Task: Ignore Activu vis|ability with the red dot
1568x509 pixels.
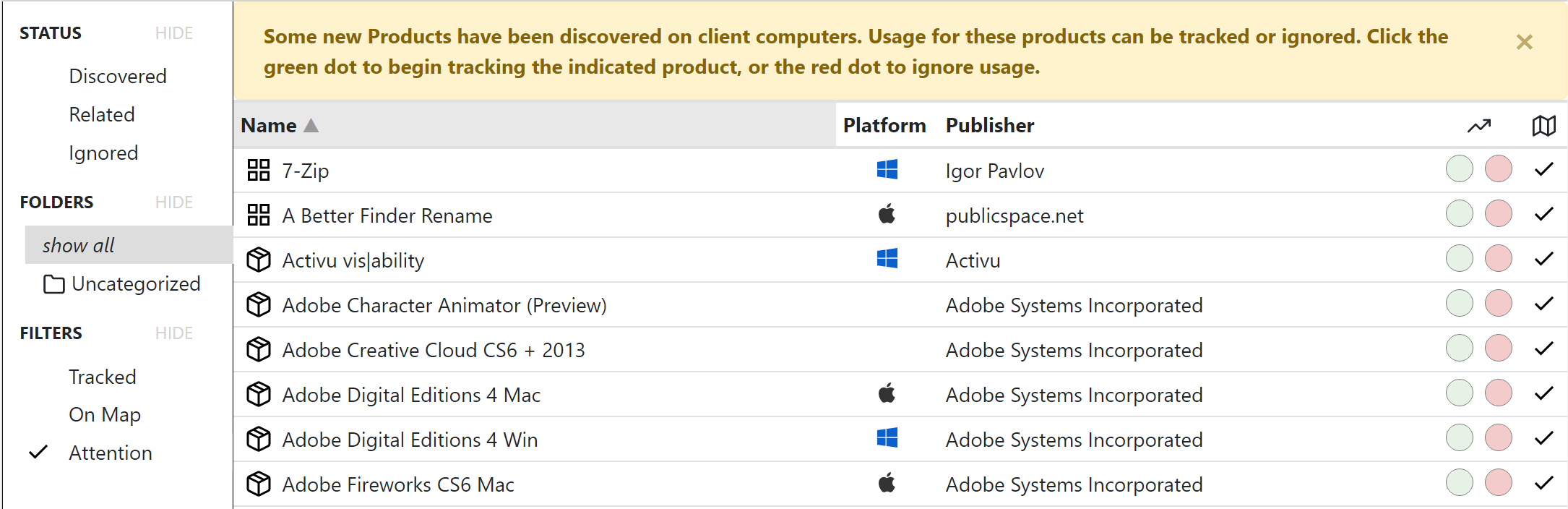Action: coord(1499,259)
